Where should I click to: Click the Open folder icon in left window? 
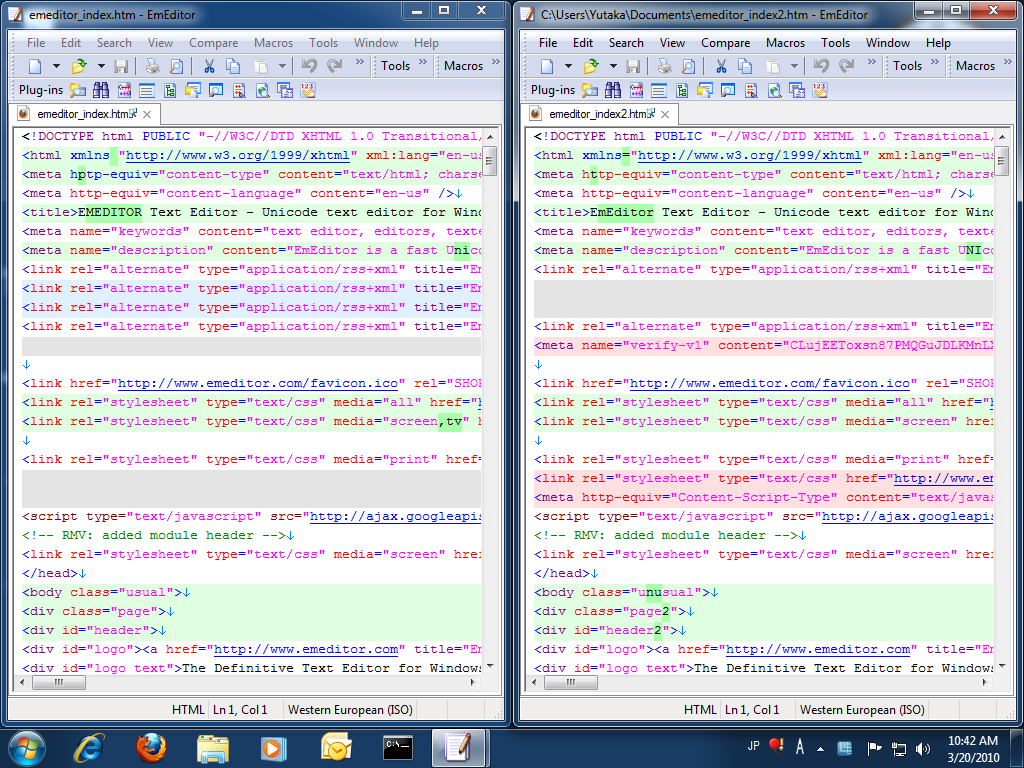pyautogui.click(x=80, y=66)
